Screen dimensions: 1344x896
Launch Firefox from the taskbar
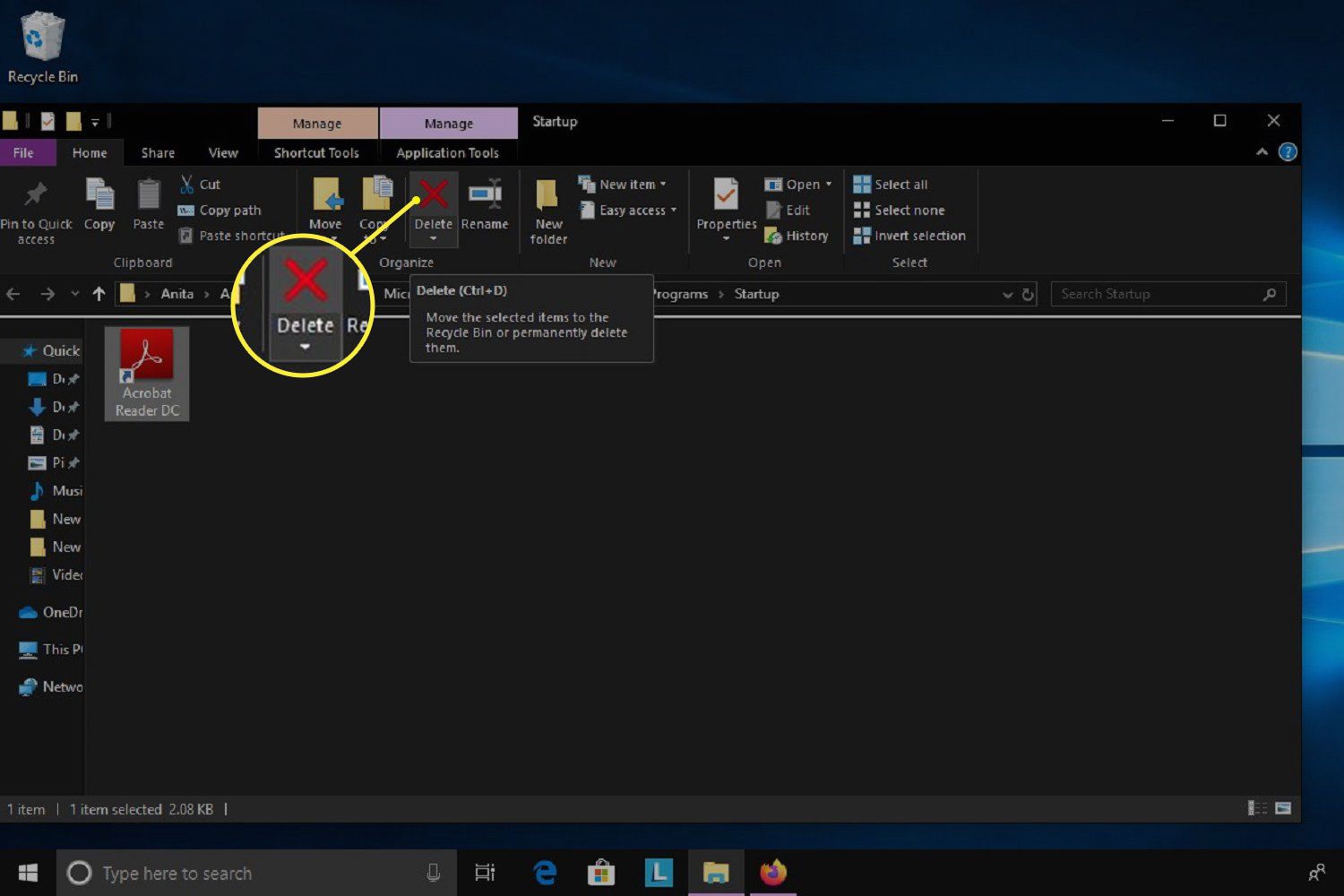click(x=772, y=873)
